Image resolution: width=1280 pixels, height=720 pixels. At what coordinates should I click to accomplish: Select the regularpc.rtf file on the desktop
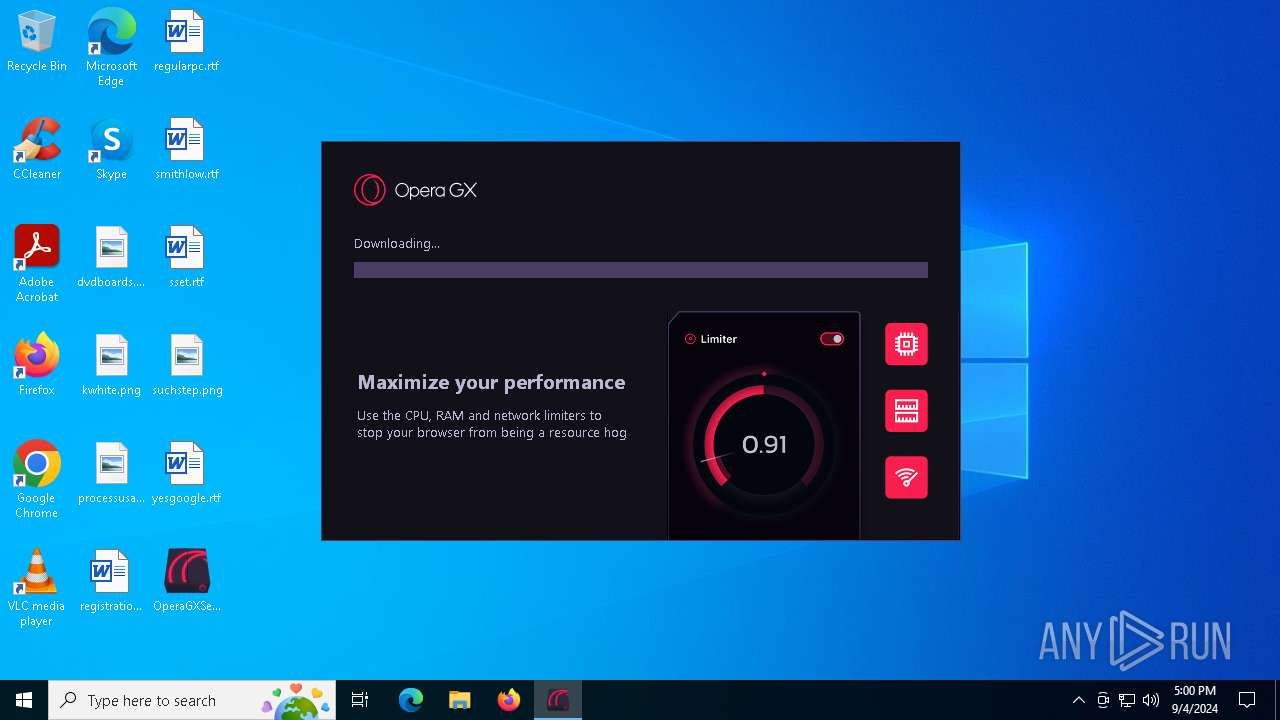point(186,42)
